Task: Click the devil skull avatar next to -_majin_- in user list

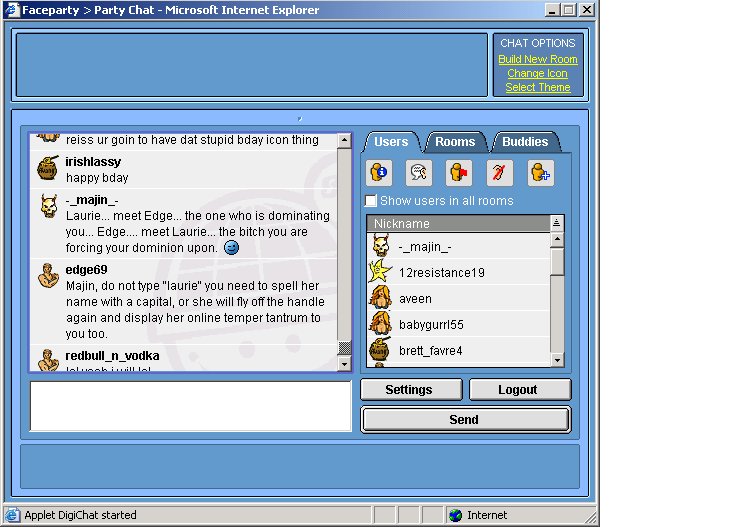Action: point(381,246)
